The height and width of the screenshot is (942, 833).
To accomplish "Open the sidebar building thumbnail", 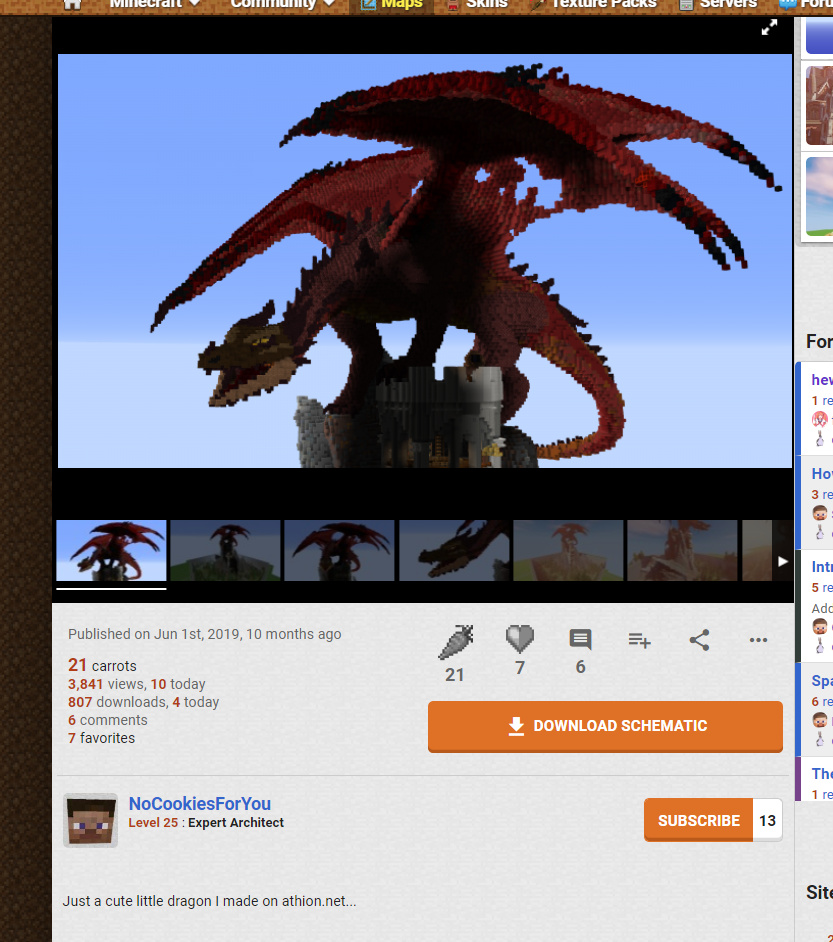I will 819,106.
